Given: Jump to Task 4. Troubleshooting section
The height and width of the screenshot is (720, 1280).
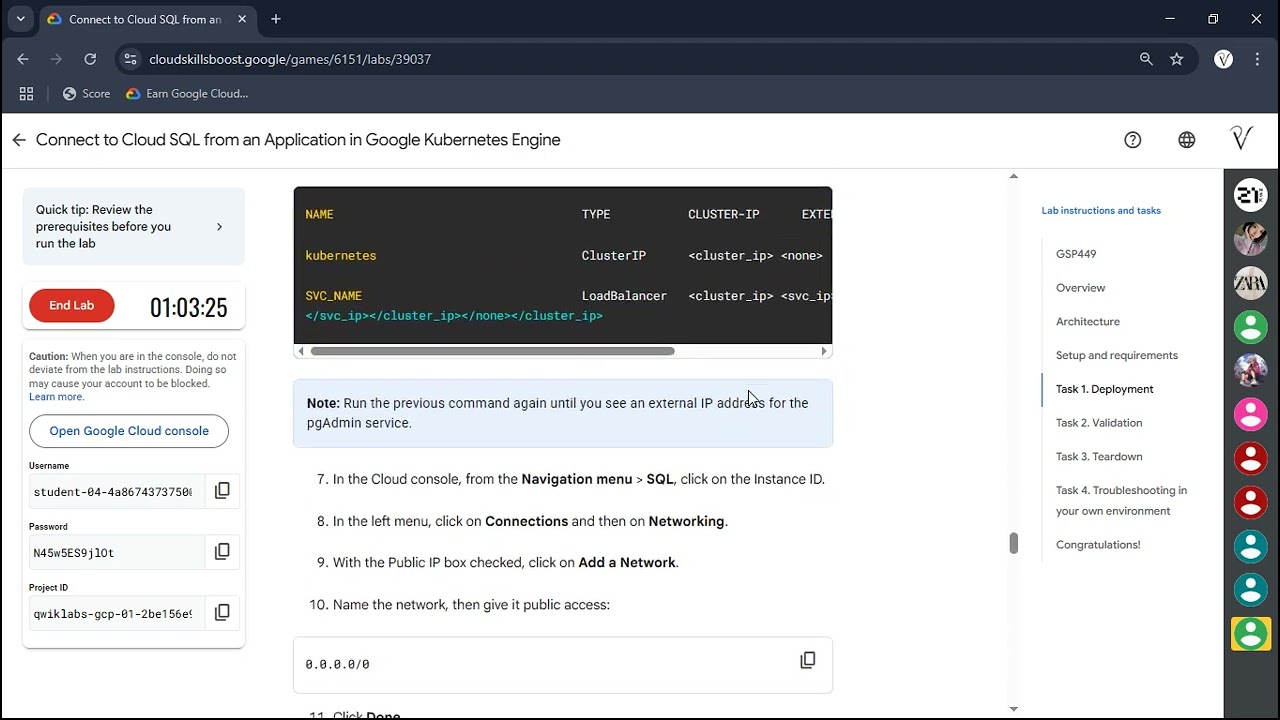Looking at the screenshot, I should pos(1121,501).
